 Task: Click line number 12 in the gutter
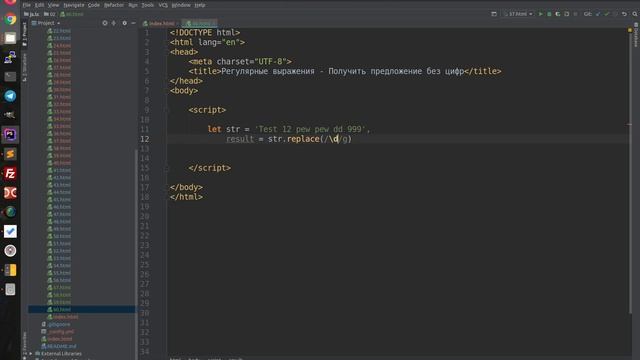point(144,139)
